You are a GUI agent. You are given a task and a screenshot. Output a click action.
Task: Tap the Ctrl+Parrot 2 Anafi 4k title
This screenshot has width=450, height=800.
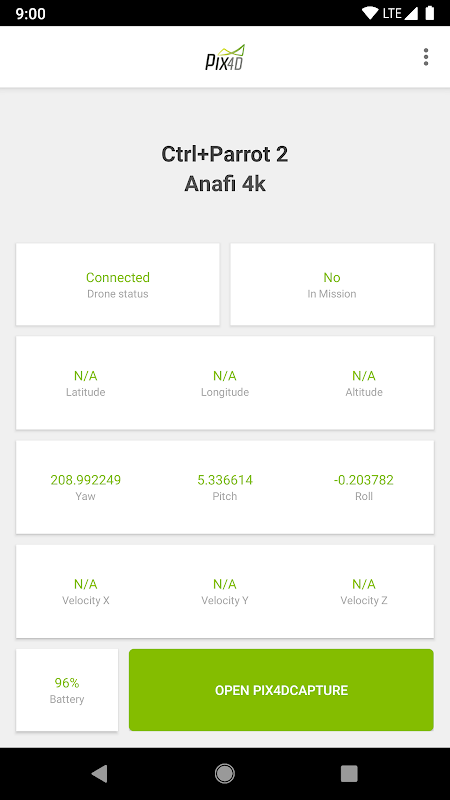coord(225,168)
